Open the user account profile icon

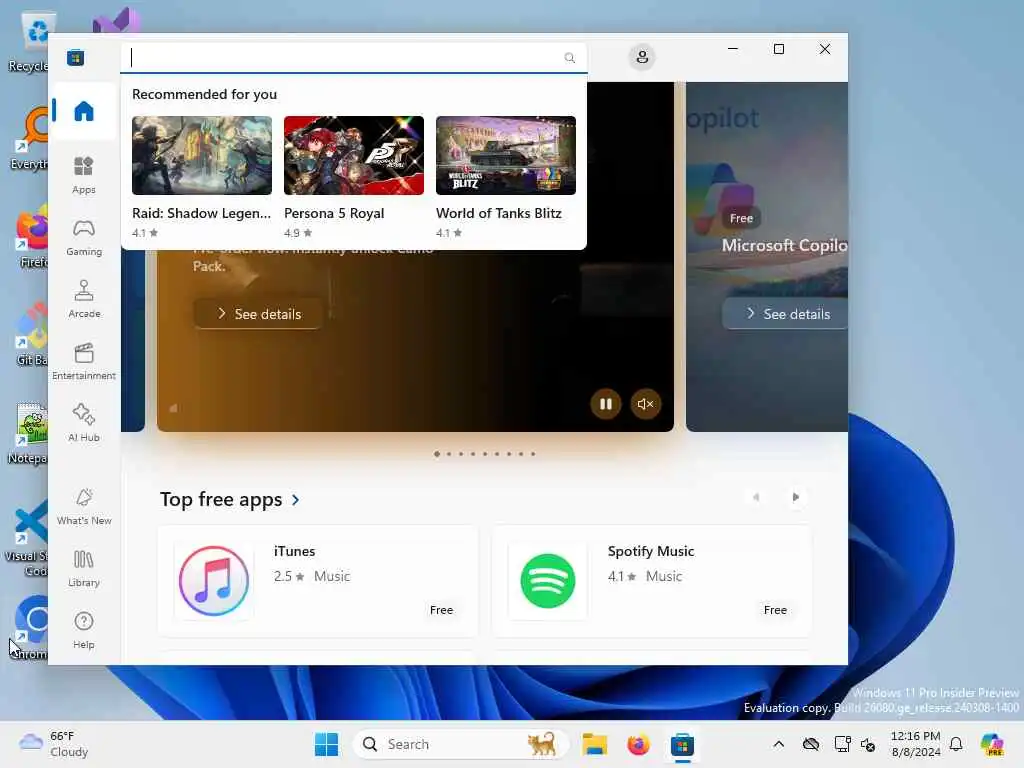click(642, 57)
